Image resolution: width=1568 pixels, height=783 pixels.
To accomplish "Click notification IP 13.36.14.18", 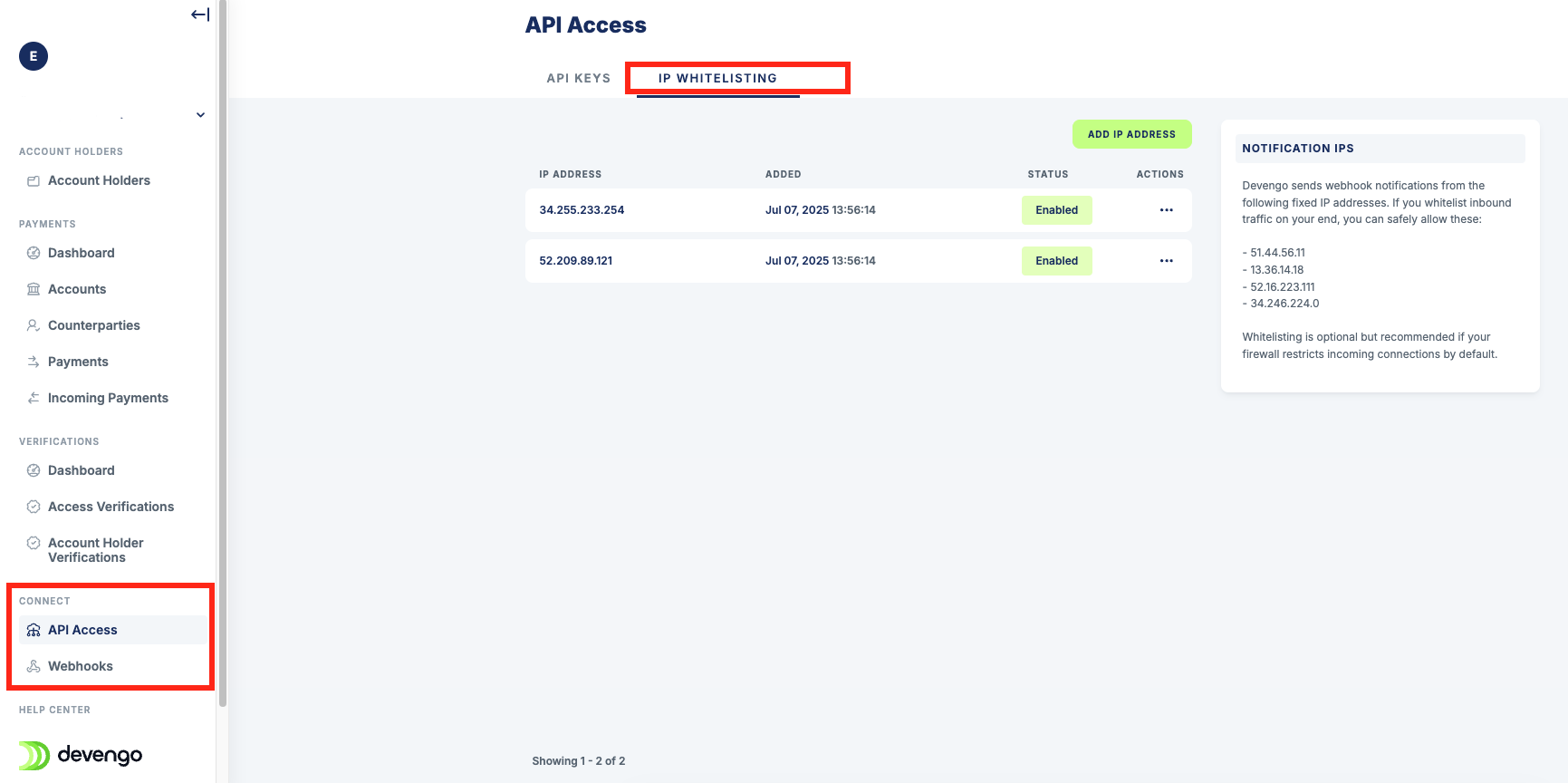I will point(1277,270).
